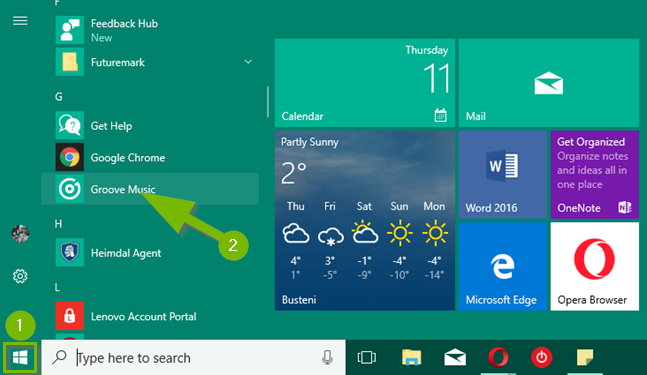Expand the Futuremark folder chevron
The image size is (647, 375).
[248, 62]
